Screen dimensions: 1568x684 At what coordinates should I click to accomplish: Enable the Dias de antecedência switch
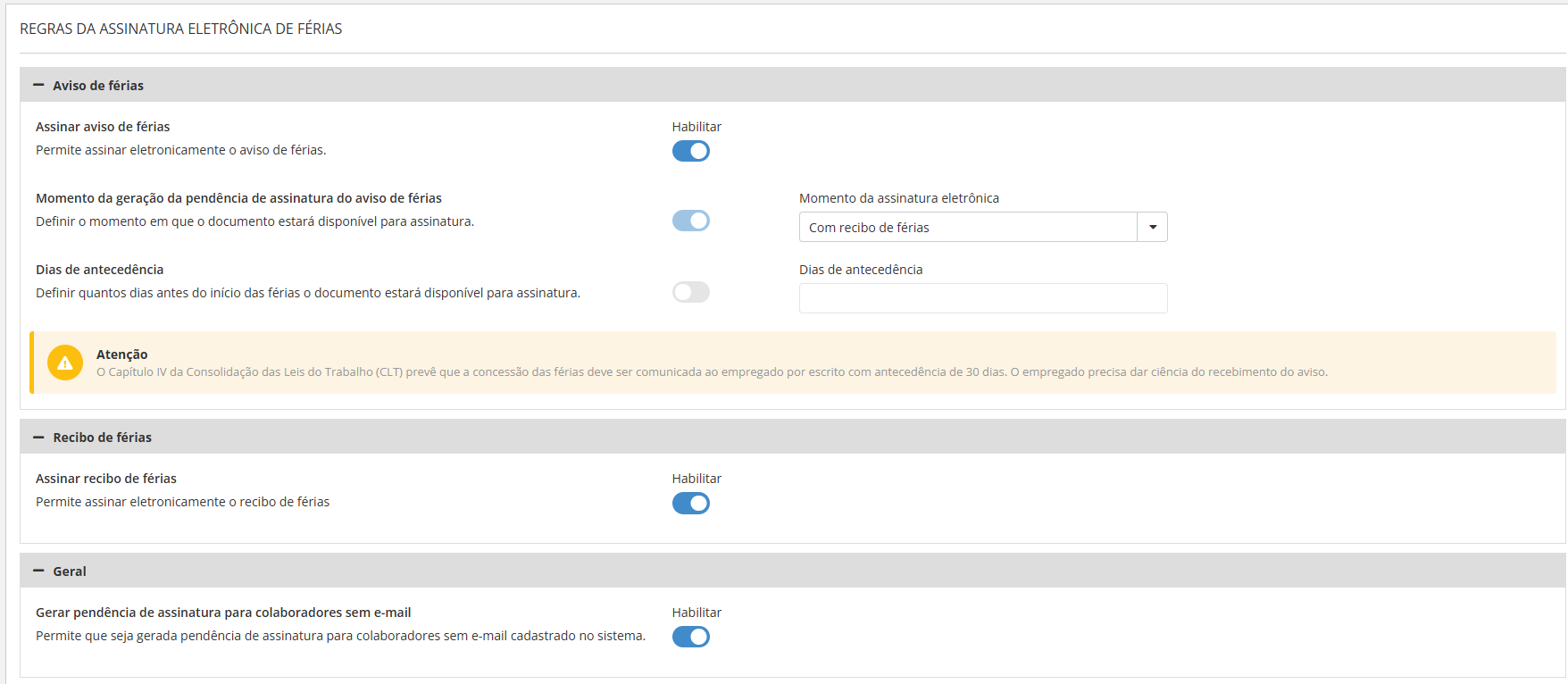click(x=690, y=292)
